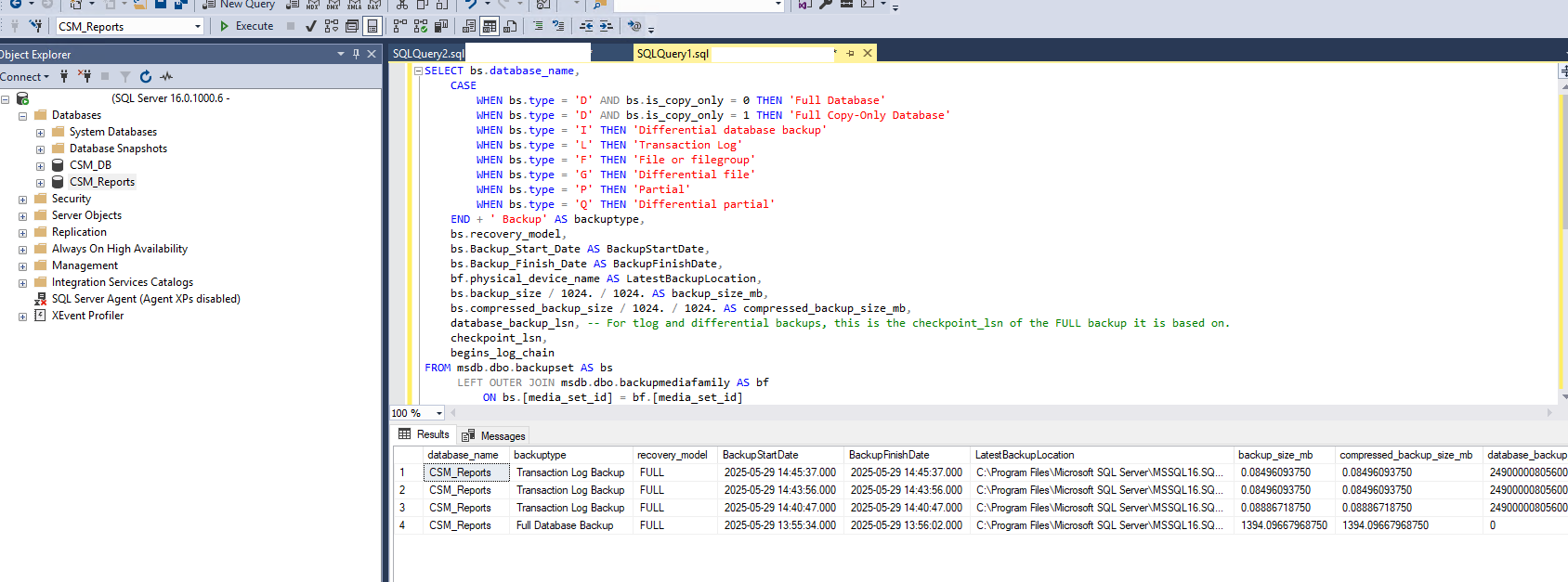Open the 100 % zoom level combo box
Image resolution: width=1568 pixels, height=582 pixels.
tap(439, 413)
